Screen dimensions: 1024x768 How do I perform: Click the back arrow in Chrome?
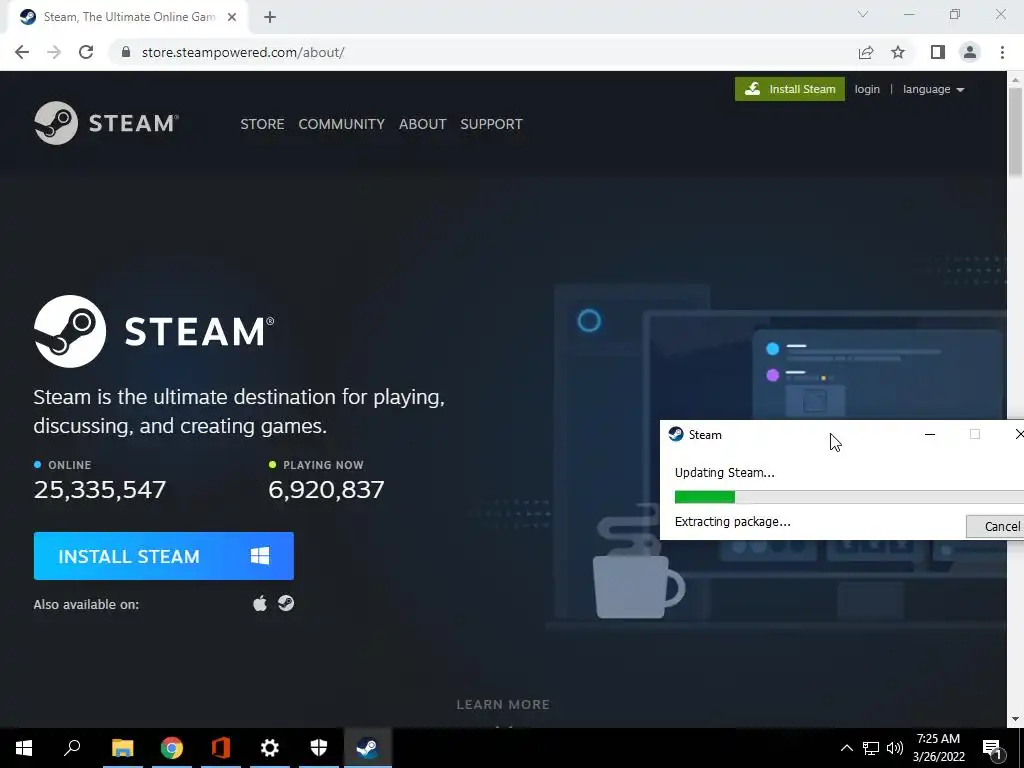pyautogui.click(x=22, y=52)
